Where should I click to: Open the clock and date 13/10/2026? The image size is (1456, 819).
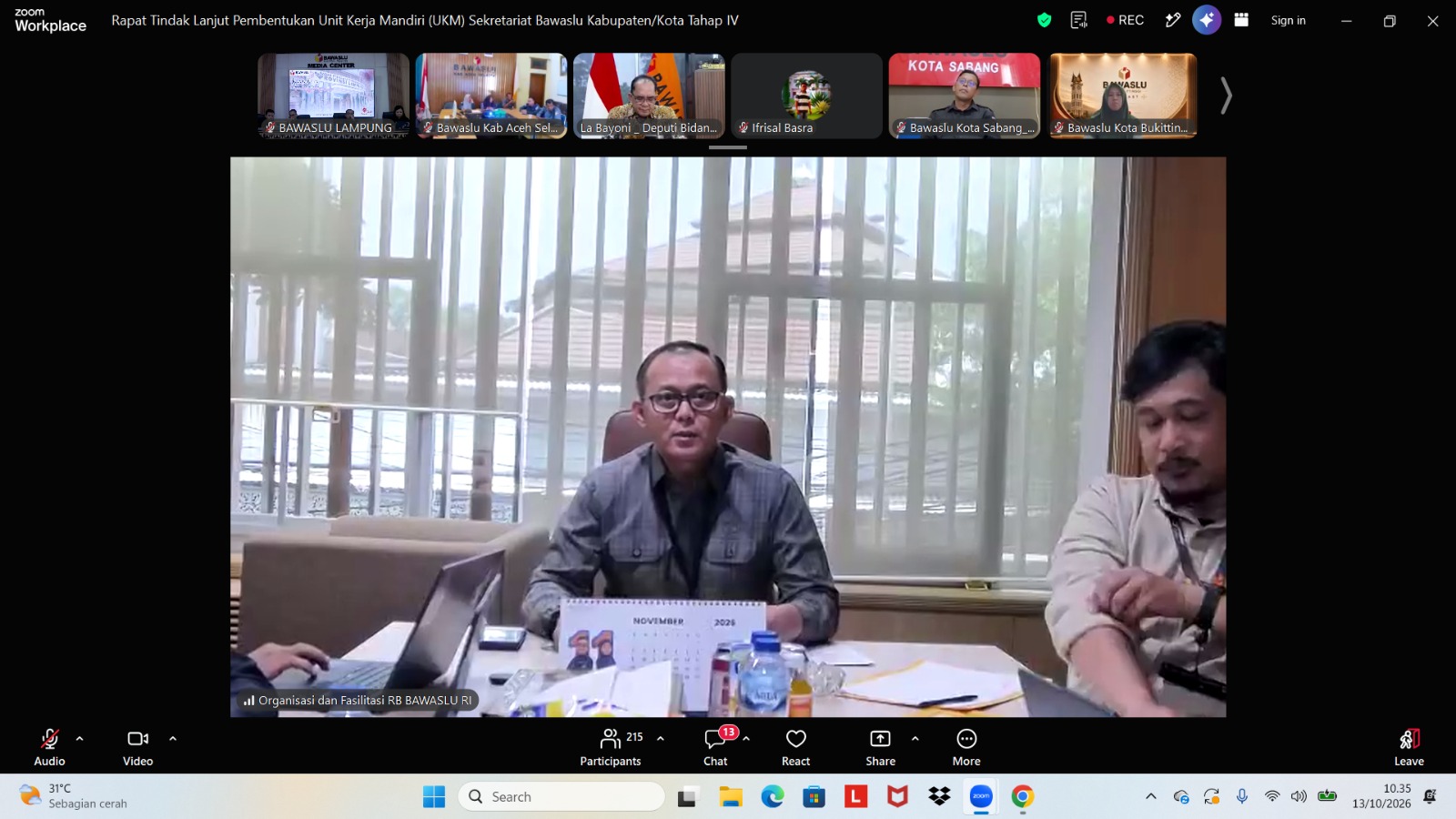coord(1381,796)
